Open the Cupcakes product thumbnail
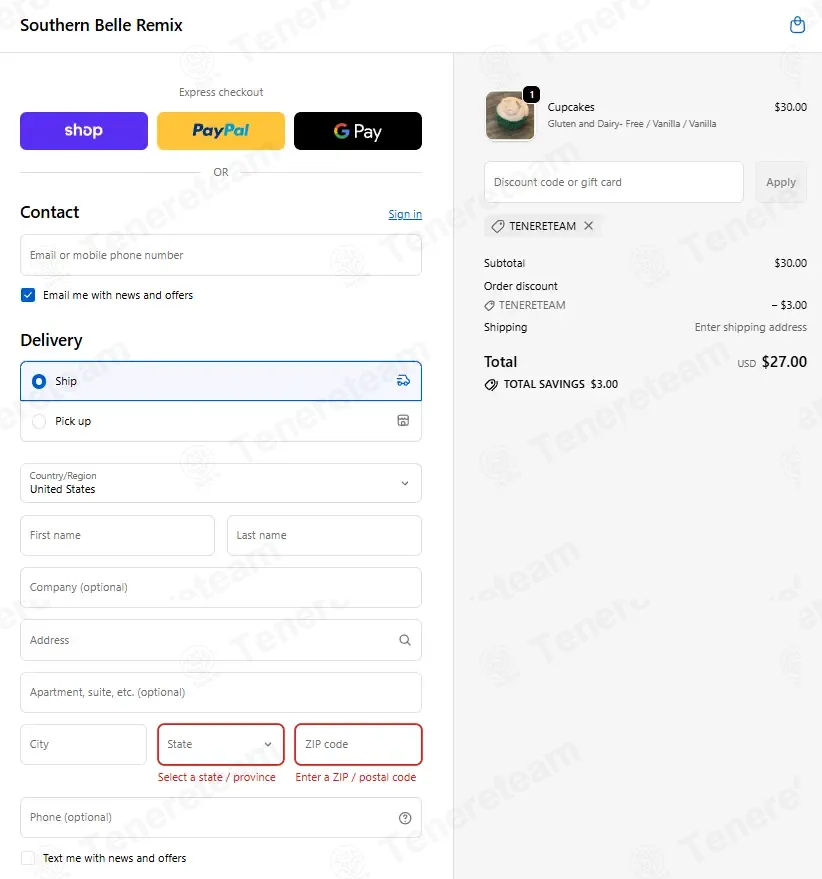Viewport: 822px width, 879px height. (x=510, y=115)
